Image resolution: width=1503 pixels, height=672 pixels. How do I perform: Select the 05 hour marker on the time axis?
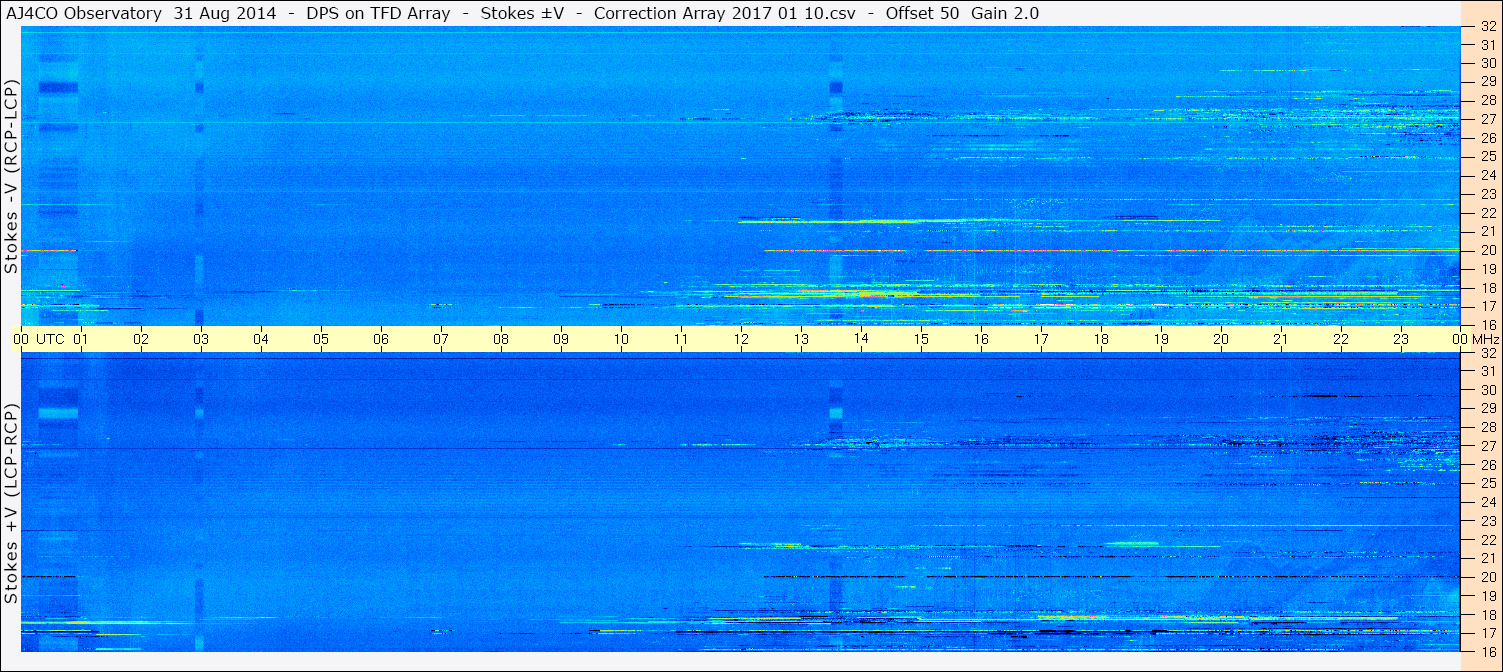[321, 339]
